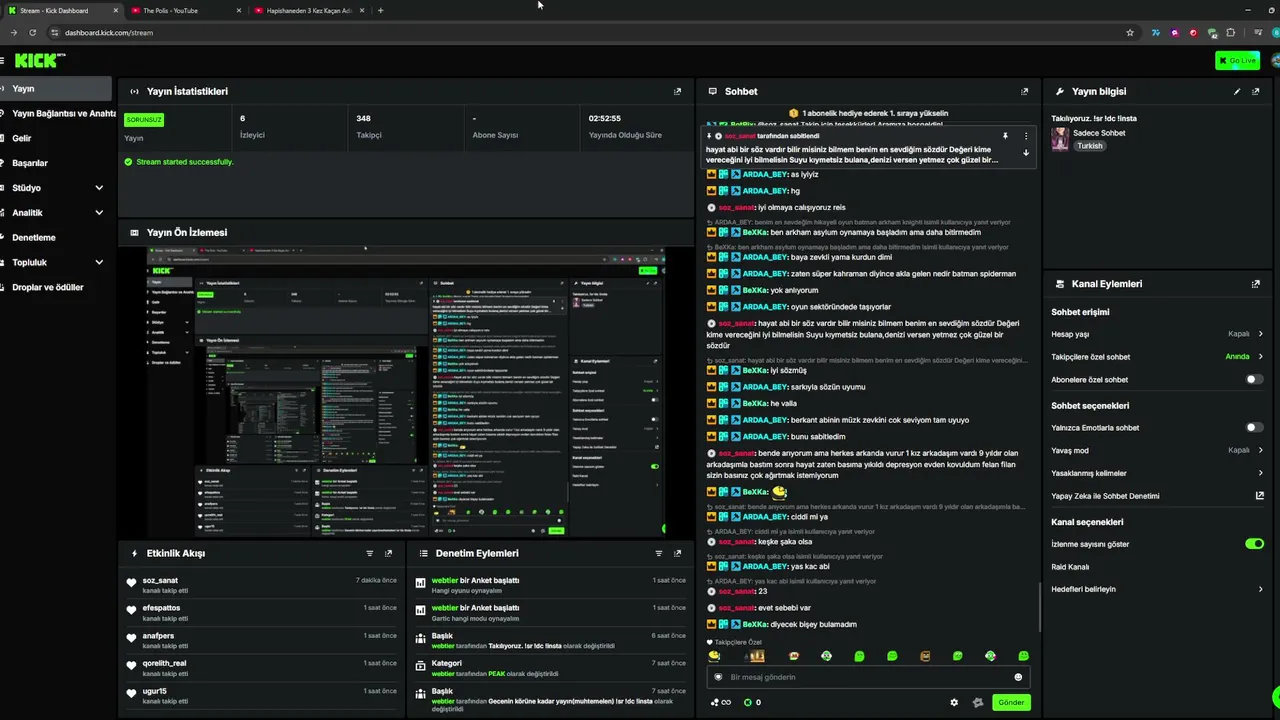This screenshot has height=720, width=1280.
Task: Open Denetleme in the sidebar
Action: 56,238
